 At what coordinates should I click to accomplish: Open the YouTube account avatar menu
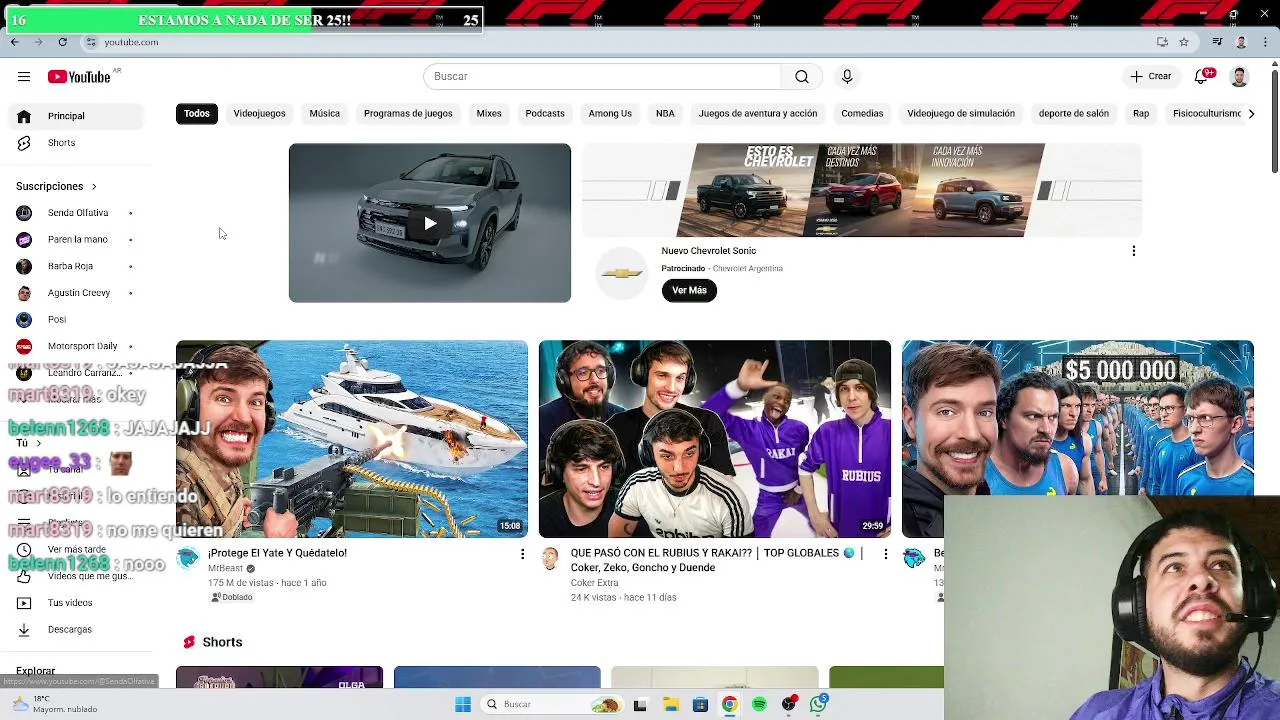[x=1239, y=76]
